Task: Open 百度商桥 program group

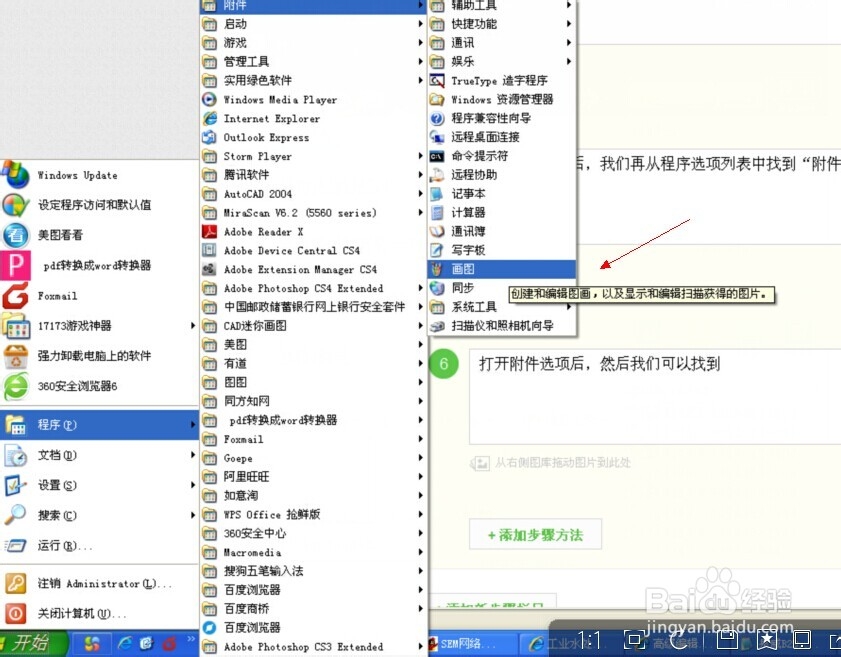Action: click(x=313, y=609)
